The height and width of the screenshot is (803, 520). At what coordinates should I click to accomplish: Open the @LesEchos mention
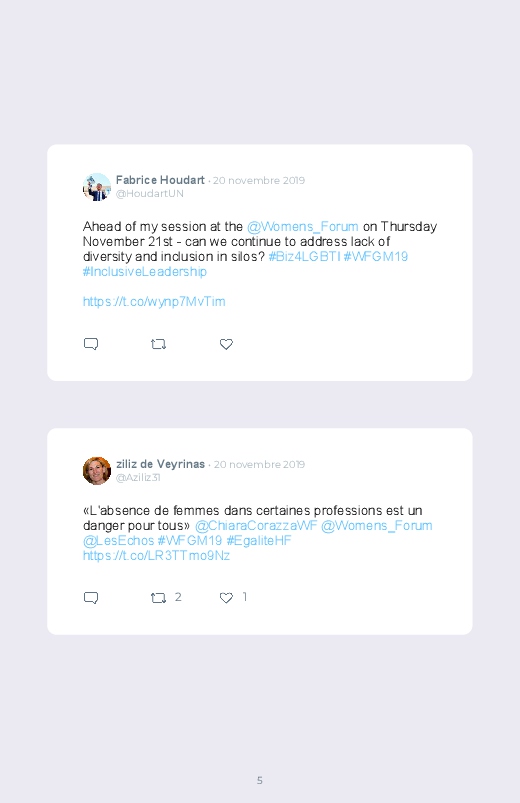[118, 540]
